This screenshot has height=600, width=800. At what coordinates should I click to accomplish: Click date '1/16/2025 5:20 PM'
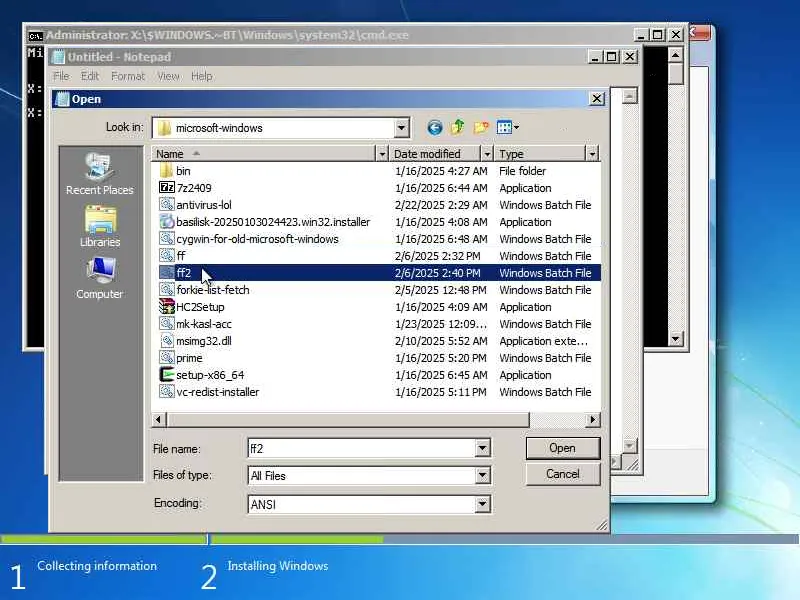click(441, 358)
